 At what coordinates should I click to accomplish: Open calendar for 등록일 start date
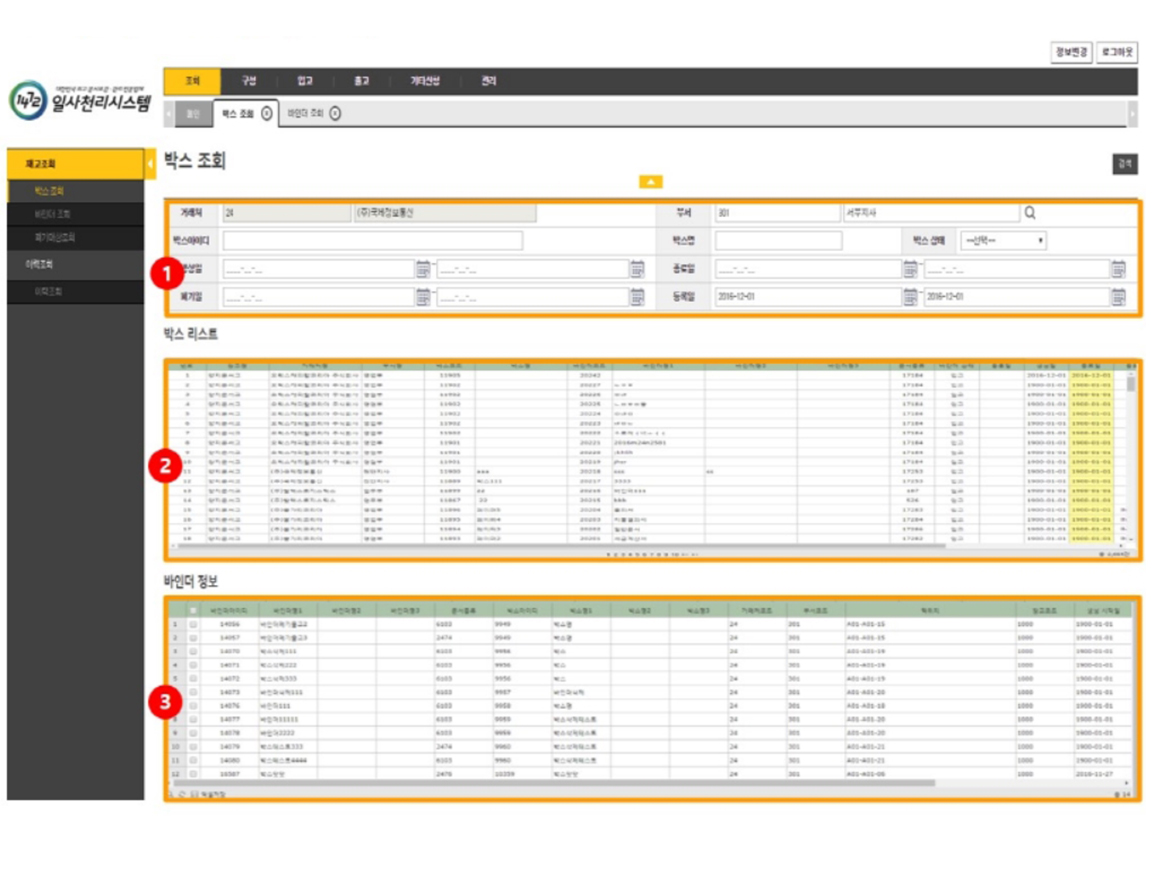910,297
